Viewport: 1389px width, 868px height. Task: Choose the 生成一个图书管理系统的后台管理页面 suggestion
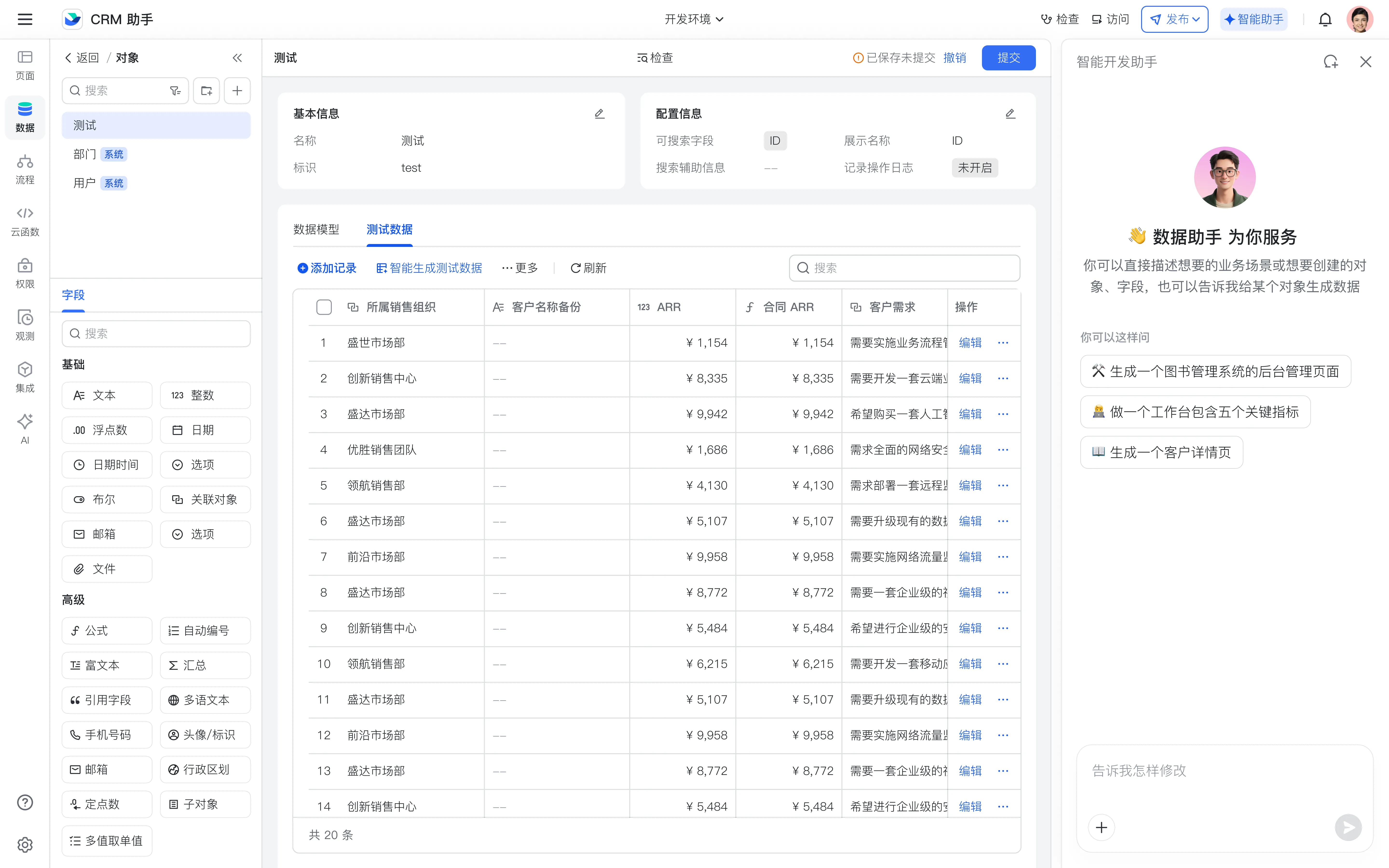[x=1215, y=371]
